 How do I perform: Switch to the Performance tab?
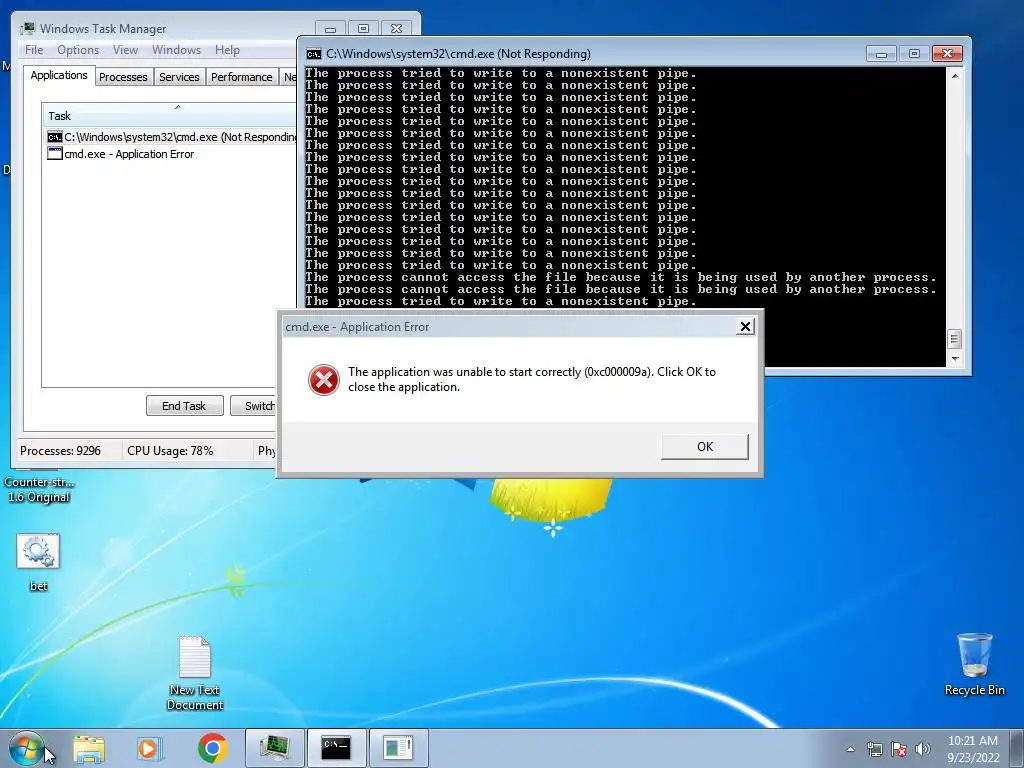[241, 77]
